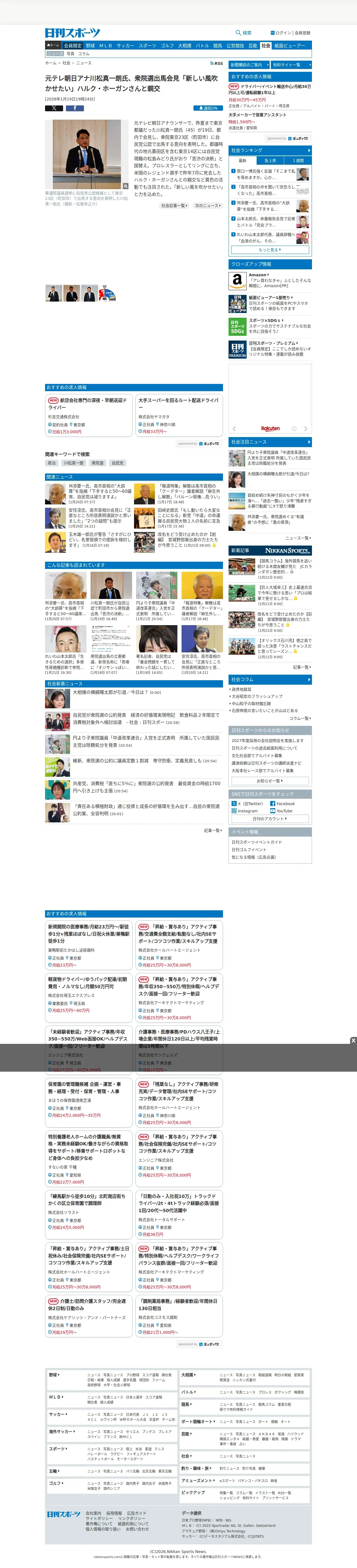Open お知らせ一覧 button
357x1568 pixels.
(270, 781)
